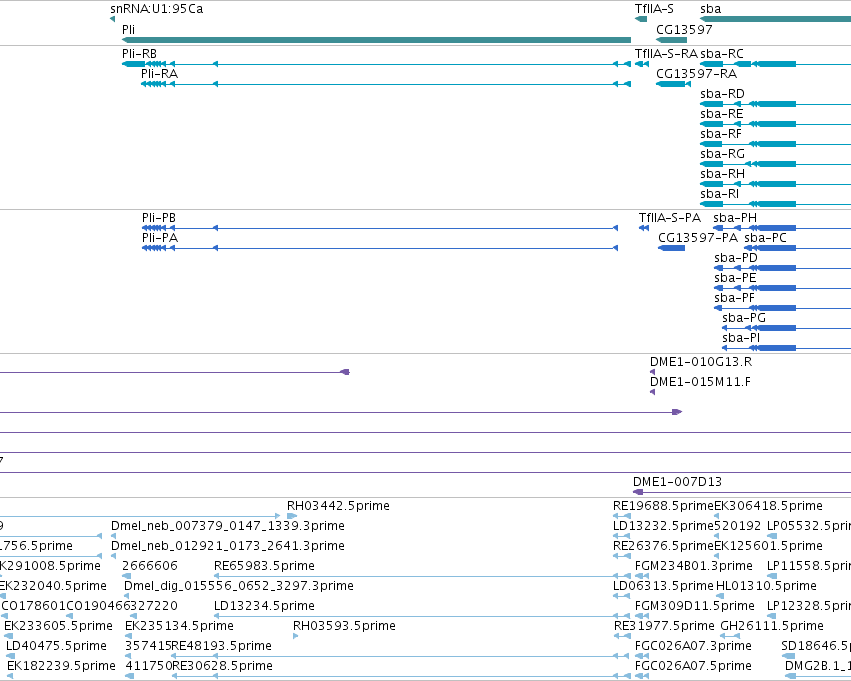Click the CG13597 gene label
Screen dimensions: 851x681
[684, 30]
